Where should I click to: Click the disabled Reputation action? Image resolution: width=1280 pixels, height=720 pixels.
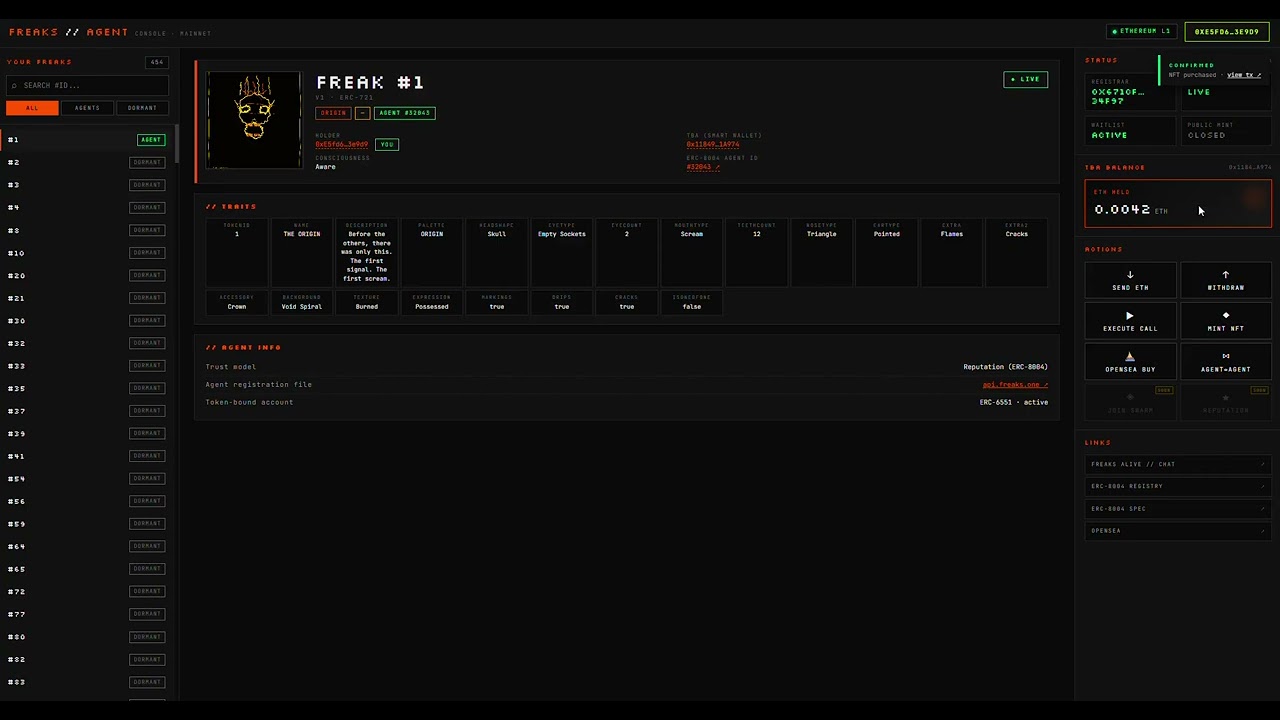click(x=1225, y=403)
